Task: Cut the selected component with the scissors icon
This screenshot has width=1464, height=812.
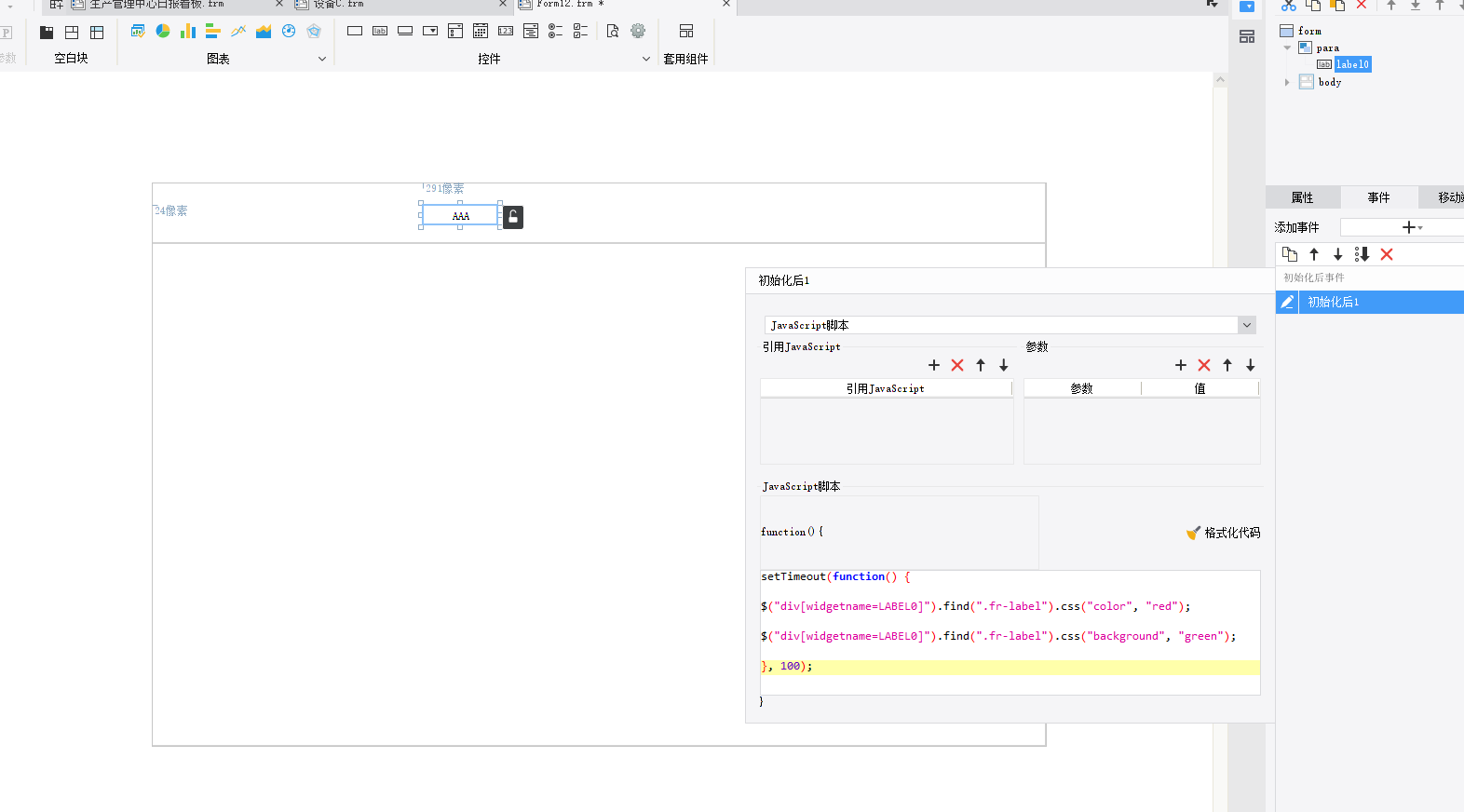Action: pos(1289,5)
